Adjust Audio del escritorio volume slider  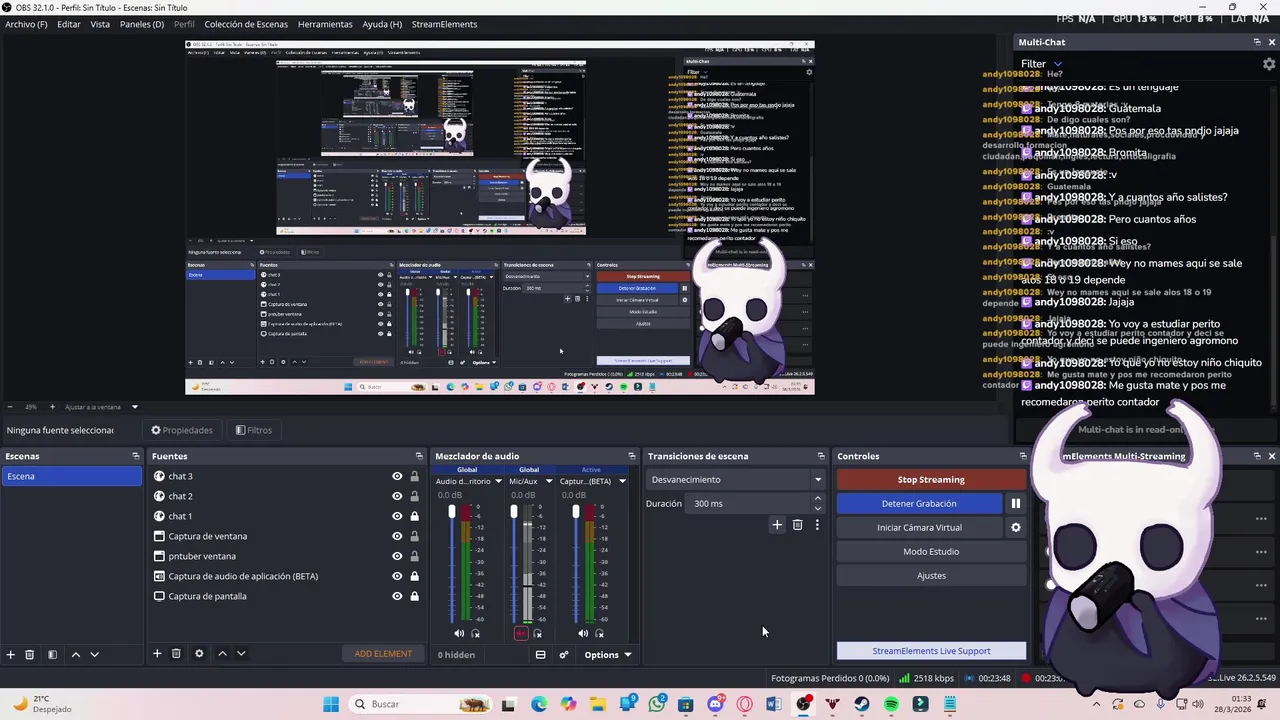(451, 562)
